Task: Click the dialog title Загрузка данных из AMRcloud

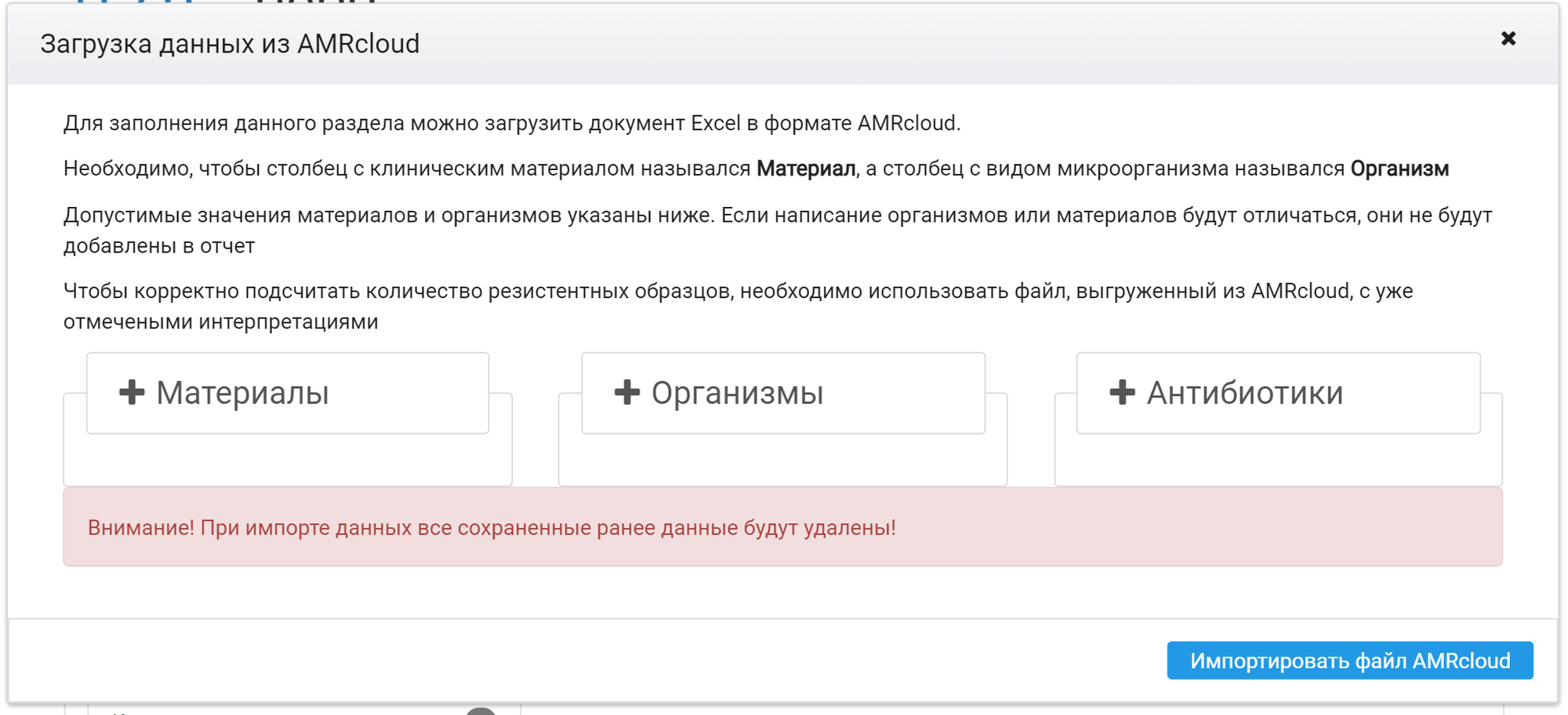Action: [230, 44]
